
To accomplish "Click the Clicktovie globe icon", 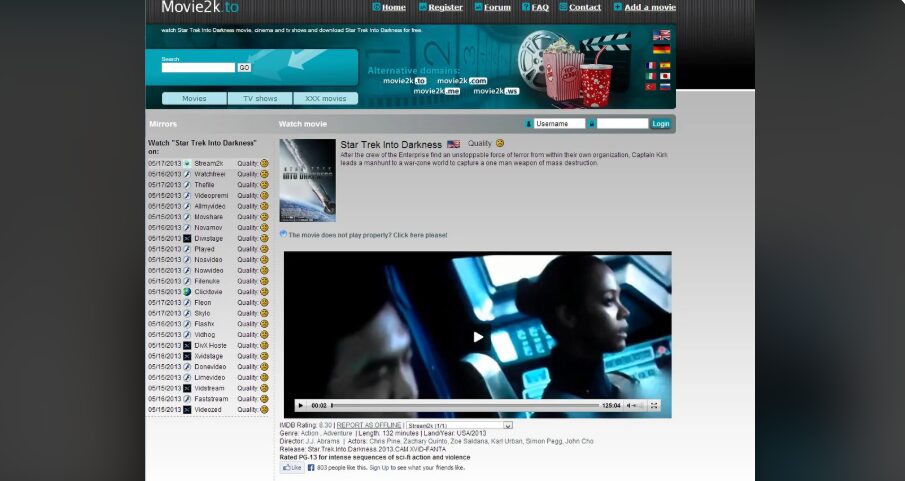I will (187, 292).
